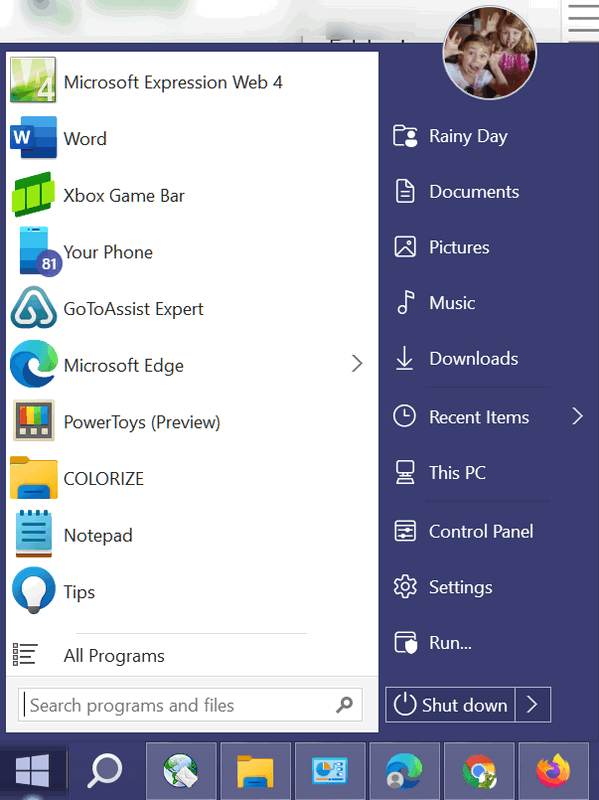Screen dimensions: 599x800
Task: Open Chrome from the taskbar
Action: click(x=479, y=770)
